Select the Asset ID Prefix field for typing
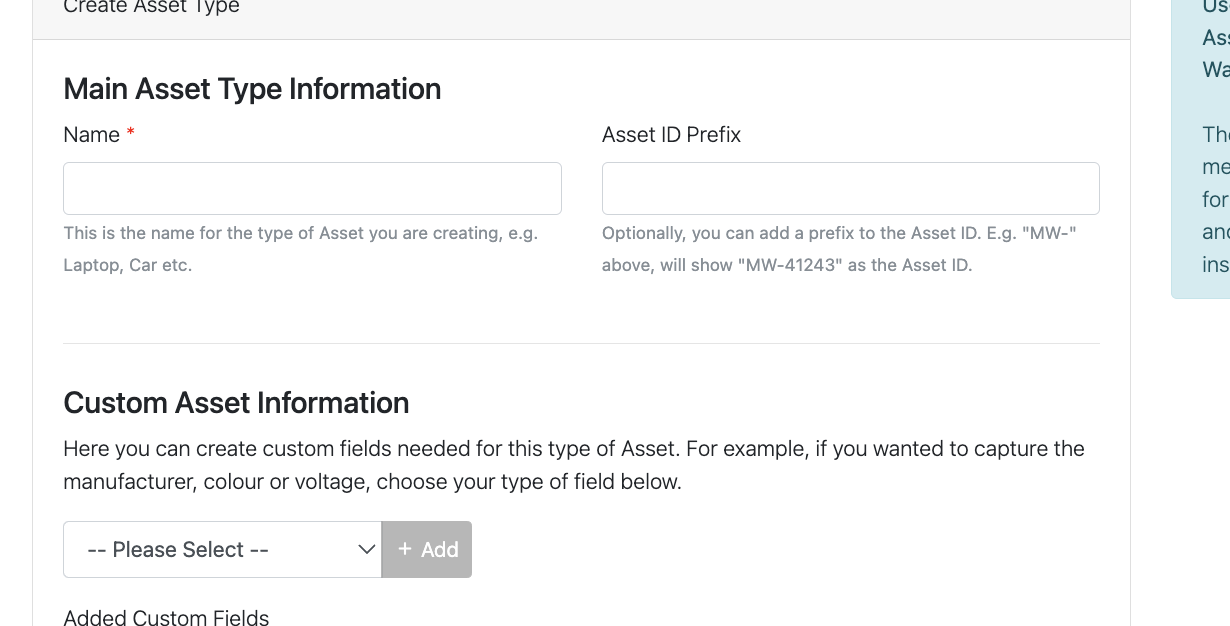Screen dimensions: 1230x626 tap(850, 188)
